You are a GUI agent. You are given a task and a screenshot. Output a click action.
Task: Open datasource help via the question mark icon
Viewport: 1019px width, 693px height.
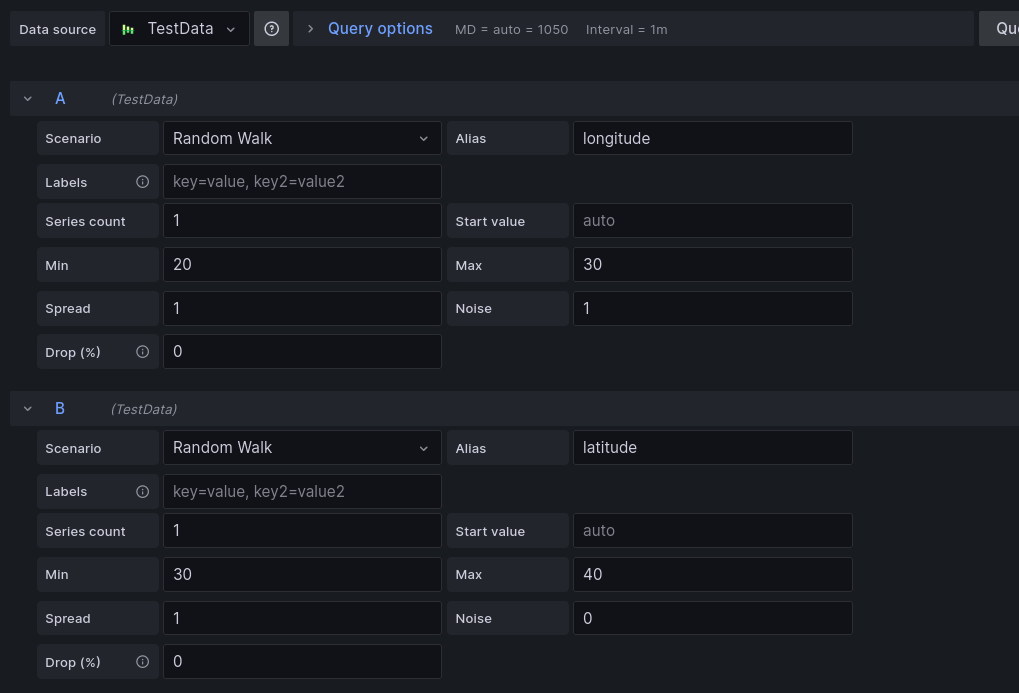coord(270,28)
